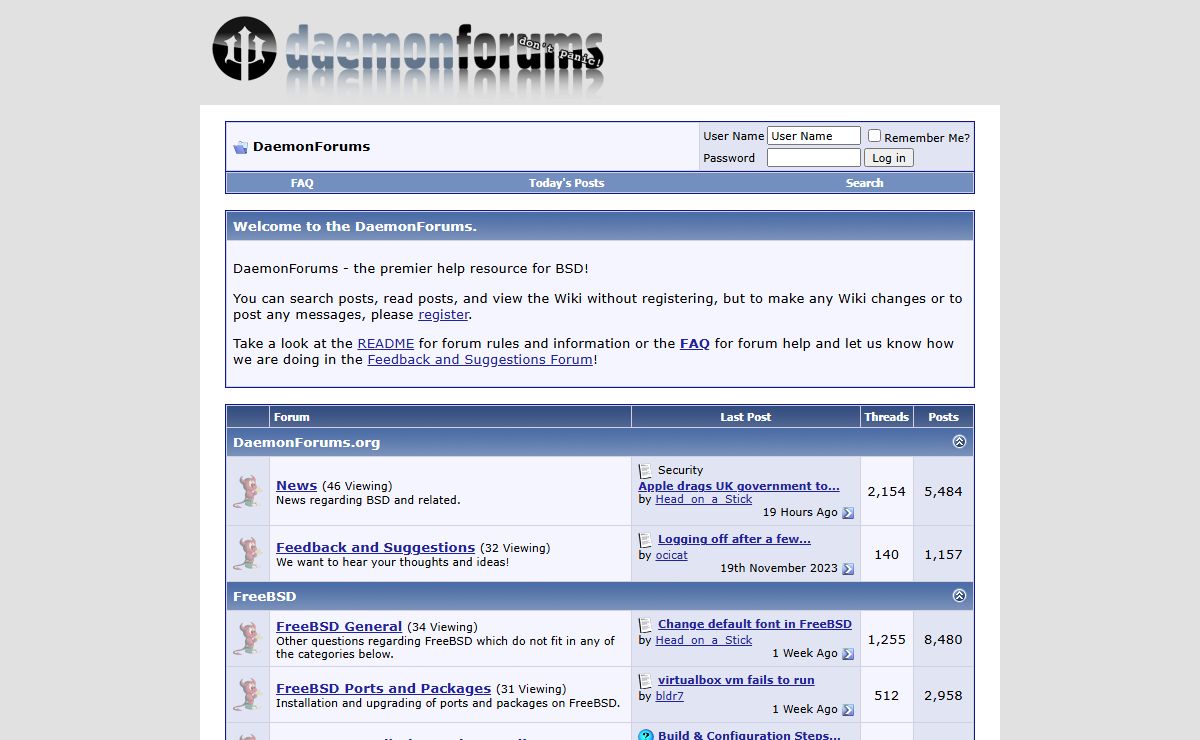This screenshot has height=740, width=1200.
Task: Click the News forum daemon mascot icon
Action: point(247,491)
